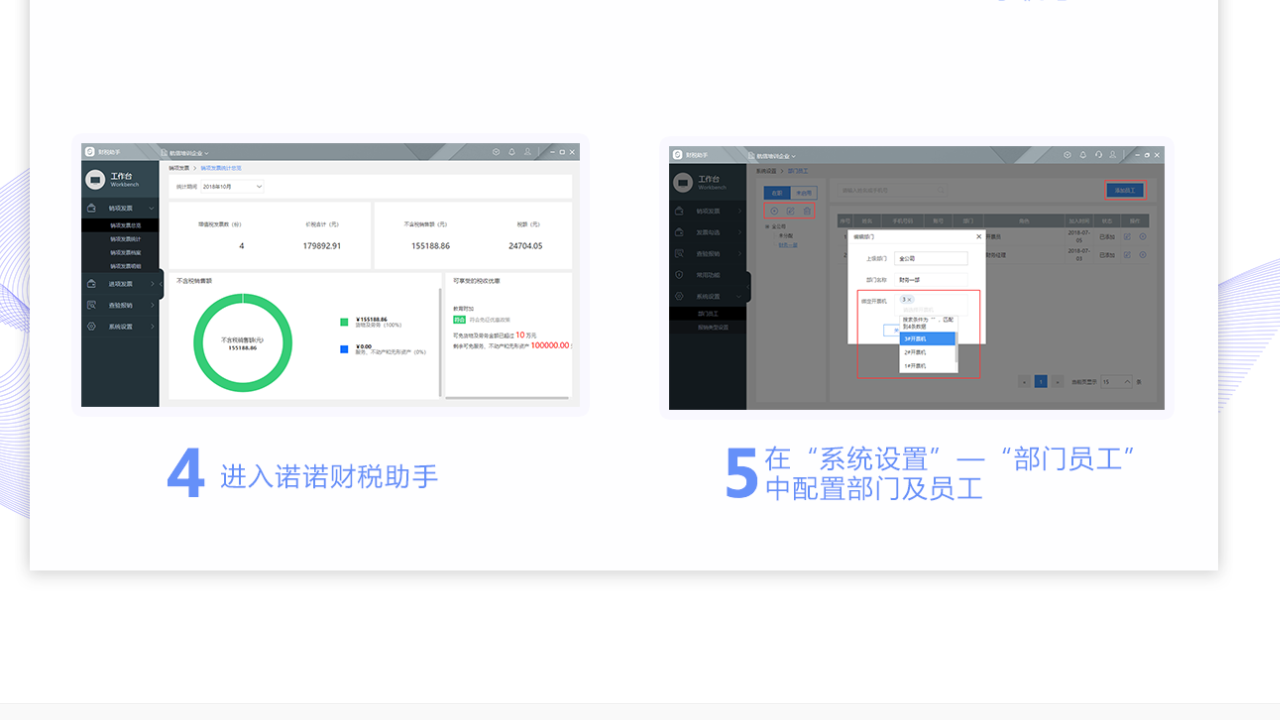Image resolution: width=1280 pixels, height=720 pixels.
Task: Open the page-size 15 dropdown
Action: [1115, 382]
